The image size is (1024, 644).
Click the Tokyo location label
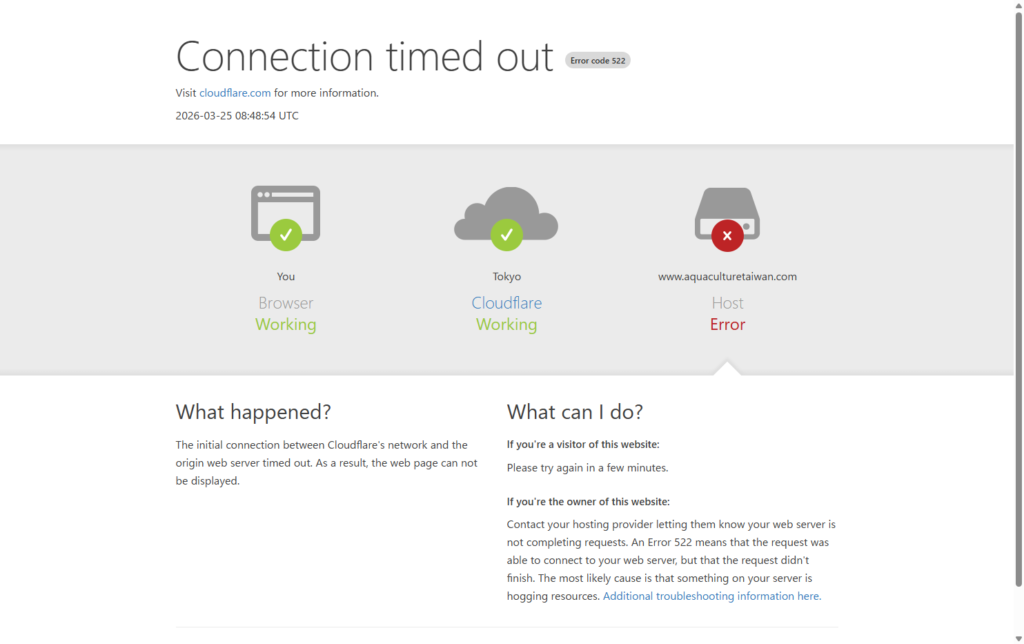[x=506, y=277]
